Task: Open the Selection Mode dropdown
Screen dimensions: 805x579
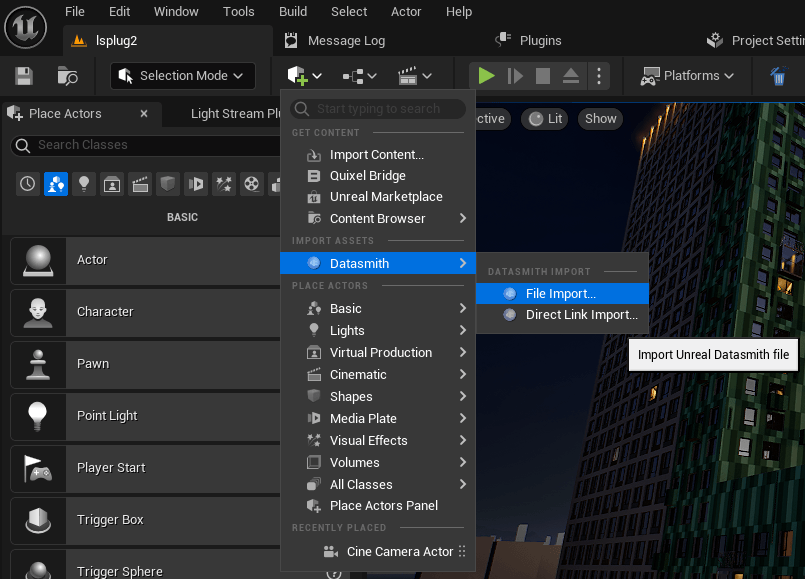Action: [x=183, y=76]
